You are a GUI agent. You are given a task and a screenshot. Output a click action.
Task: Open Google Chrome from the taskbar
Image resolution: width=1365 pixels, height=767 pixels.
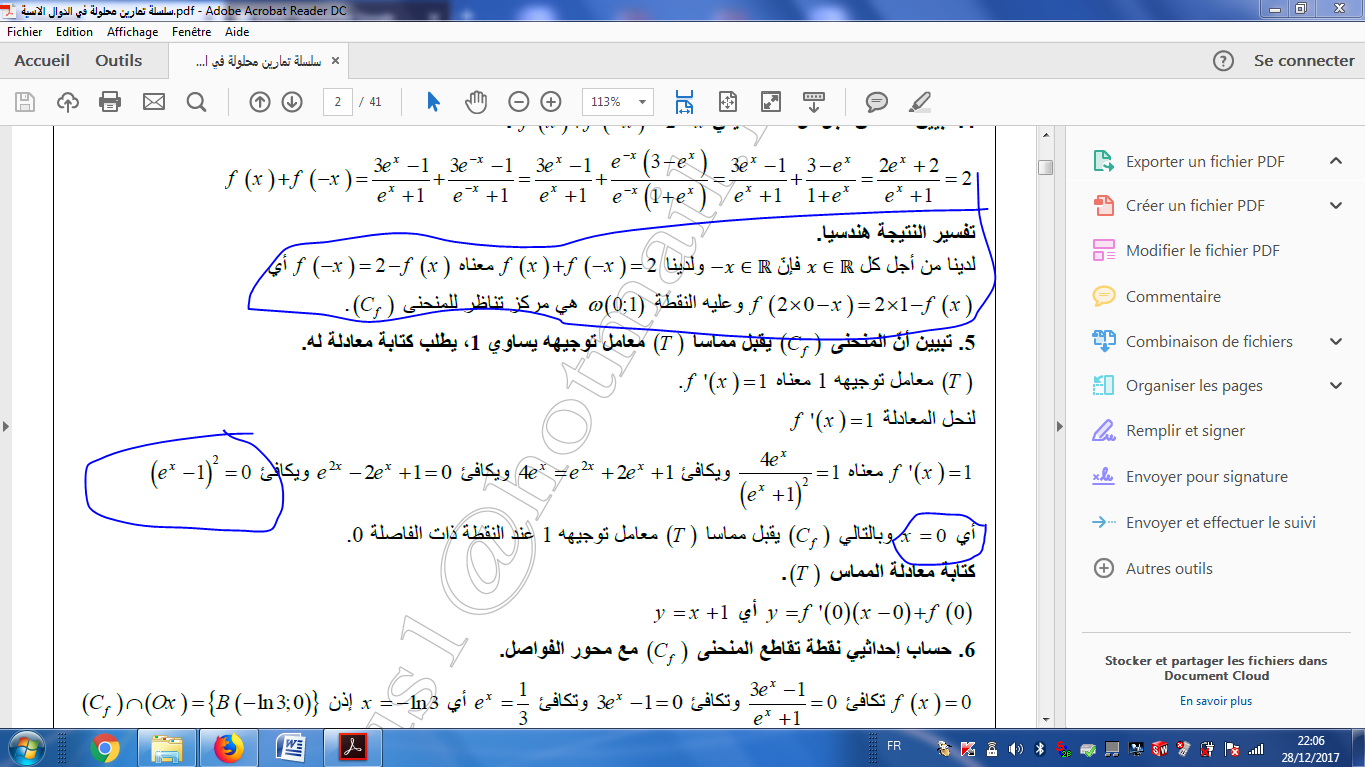tap(105, 748)
